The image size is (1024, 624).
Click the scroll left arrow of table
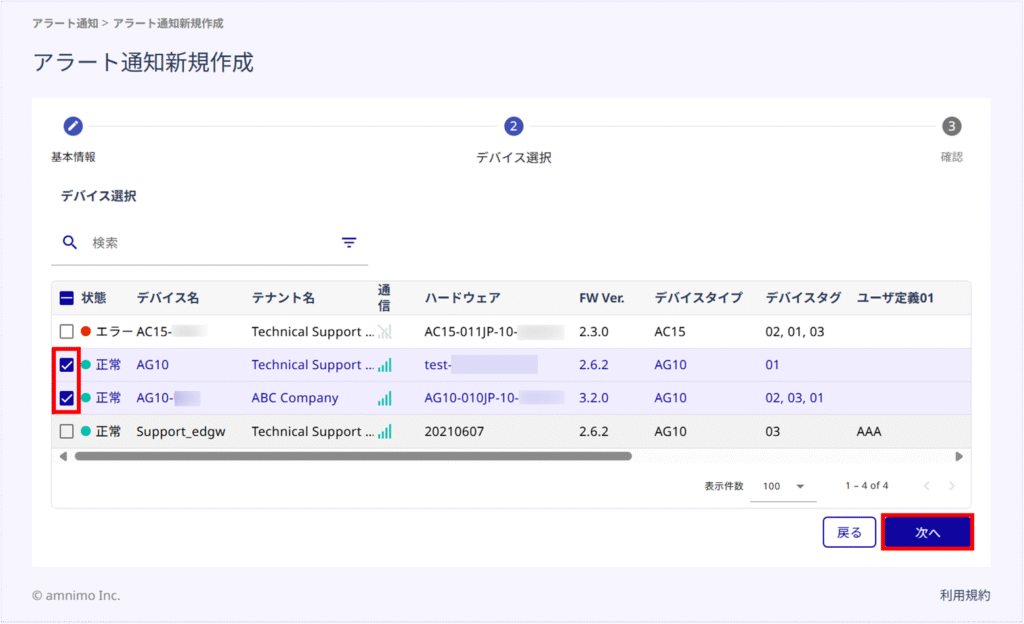coord(63,456)
